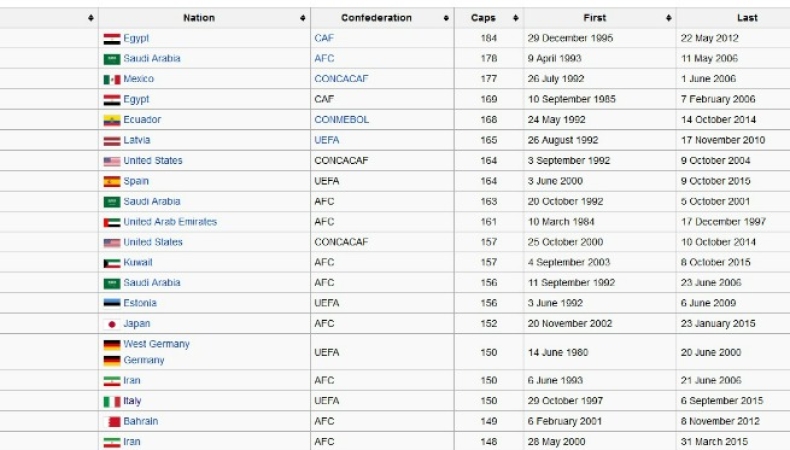Open the Italy nation link
790x450 pixels.
133,401
